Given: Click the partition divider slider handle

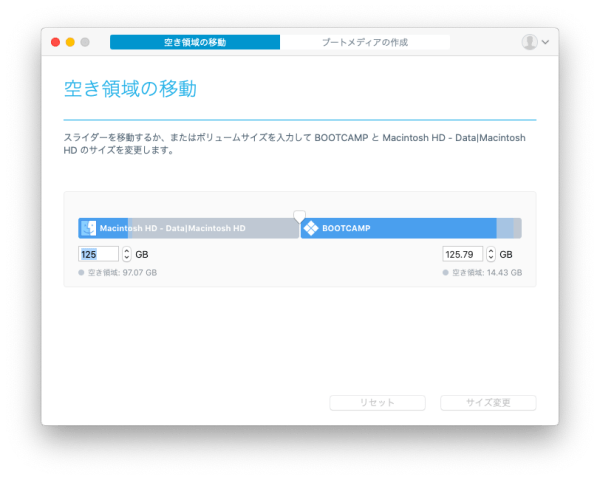Looking at the screenshot, I should (x=299, y=216).
